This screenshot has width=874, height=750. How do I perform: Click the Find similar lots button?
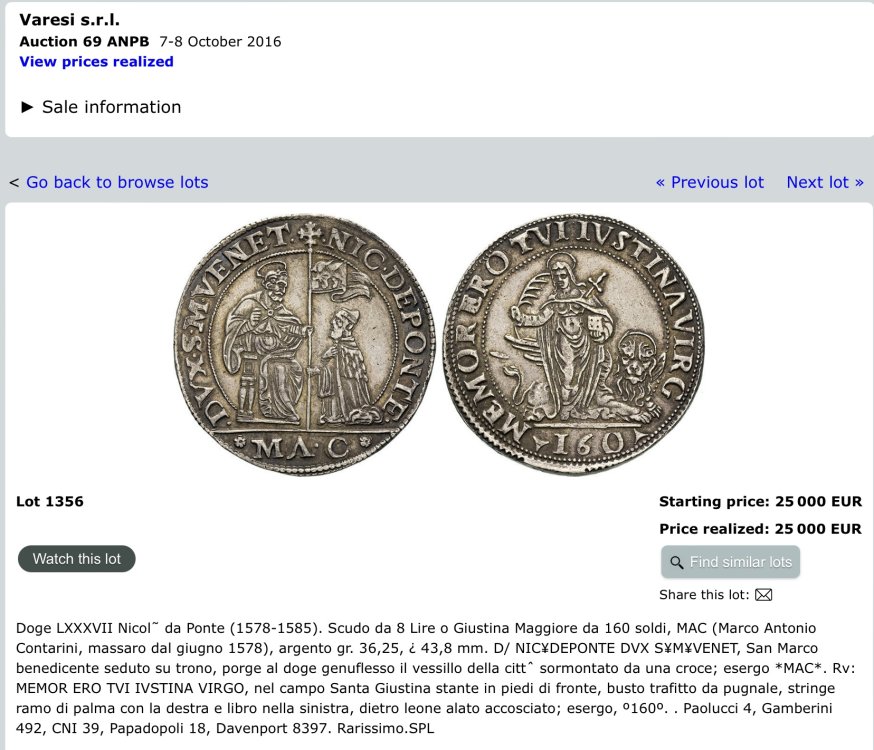pos(730,562)
